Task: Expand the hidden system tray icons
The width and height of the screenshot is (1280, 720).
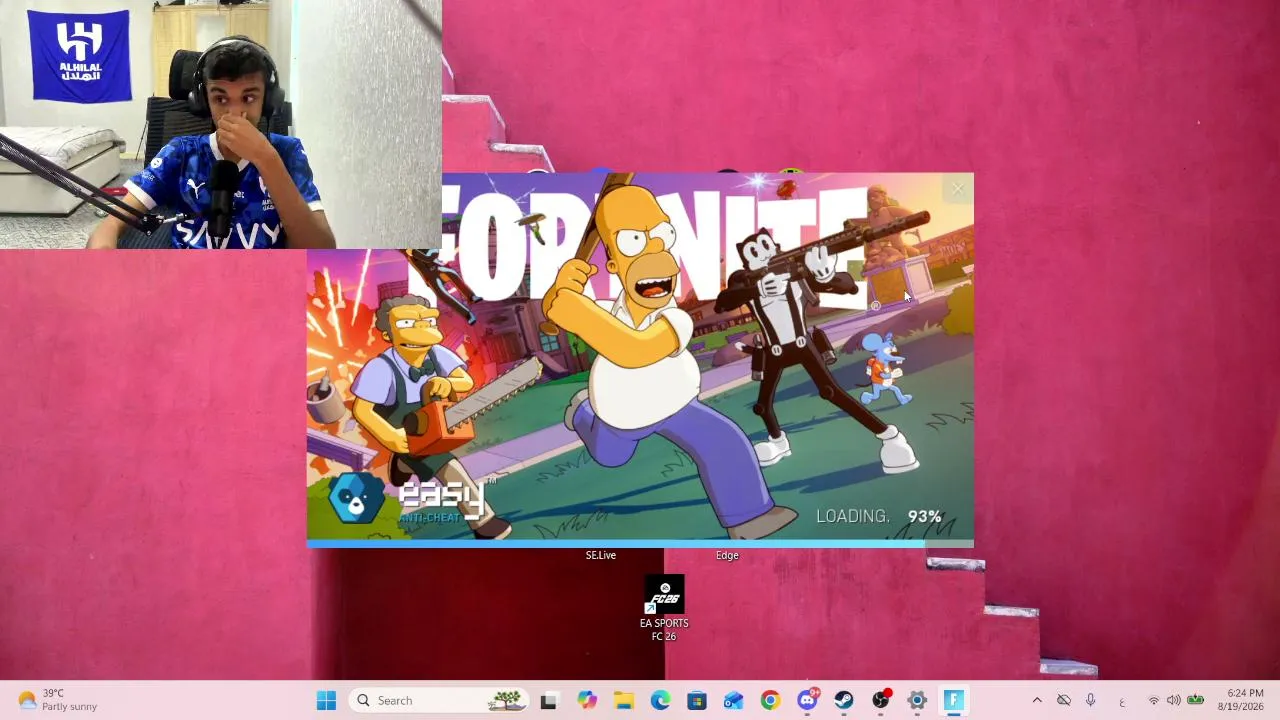Action: pyautogui.click(x=1037, y=700)
